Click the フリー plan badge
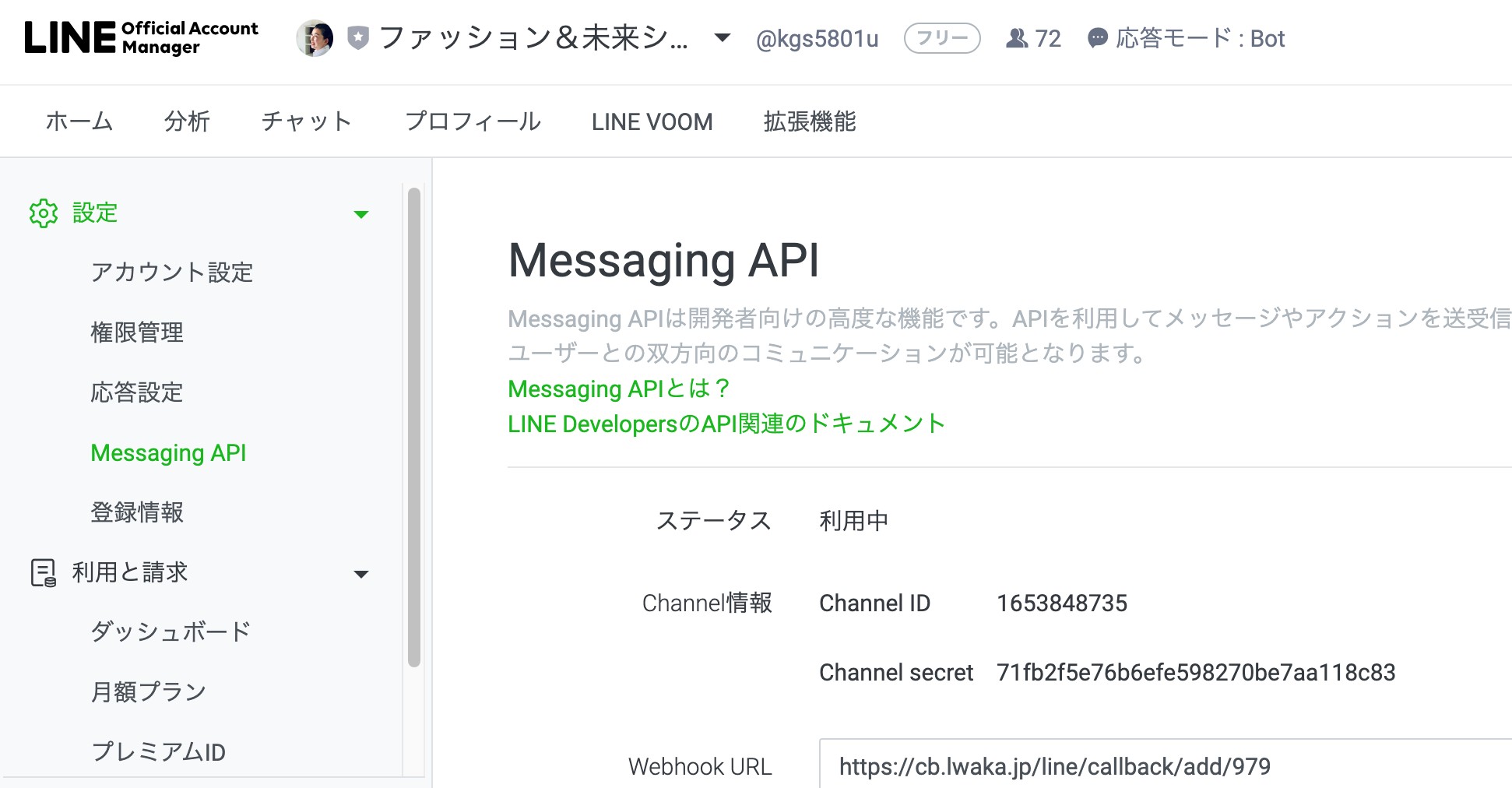1512x788 pixels. (x=942, y=38)
